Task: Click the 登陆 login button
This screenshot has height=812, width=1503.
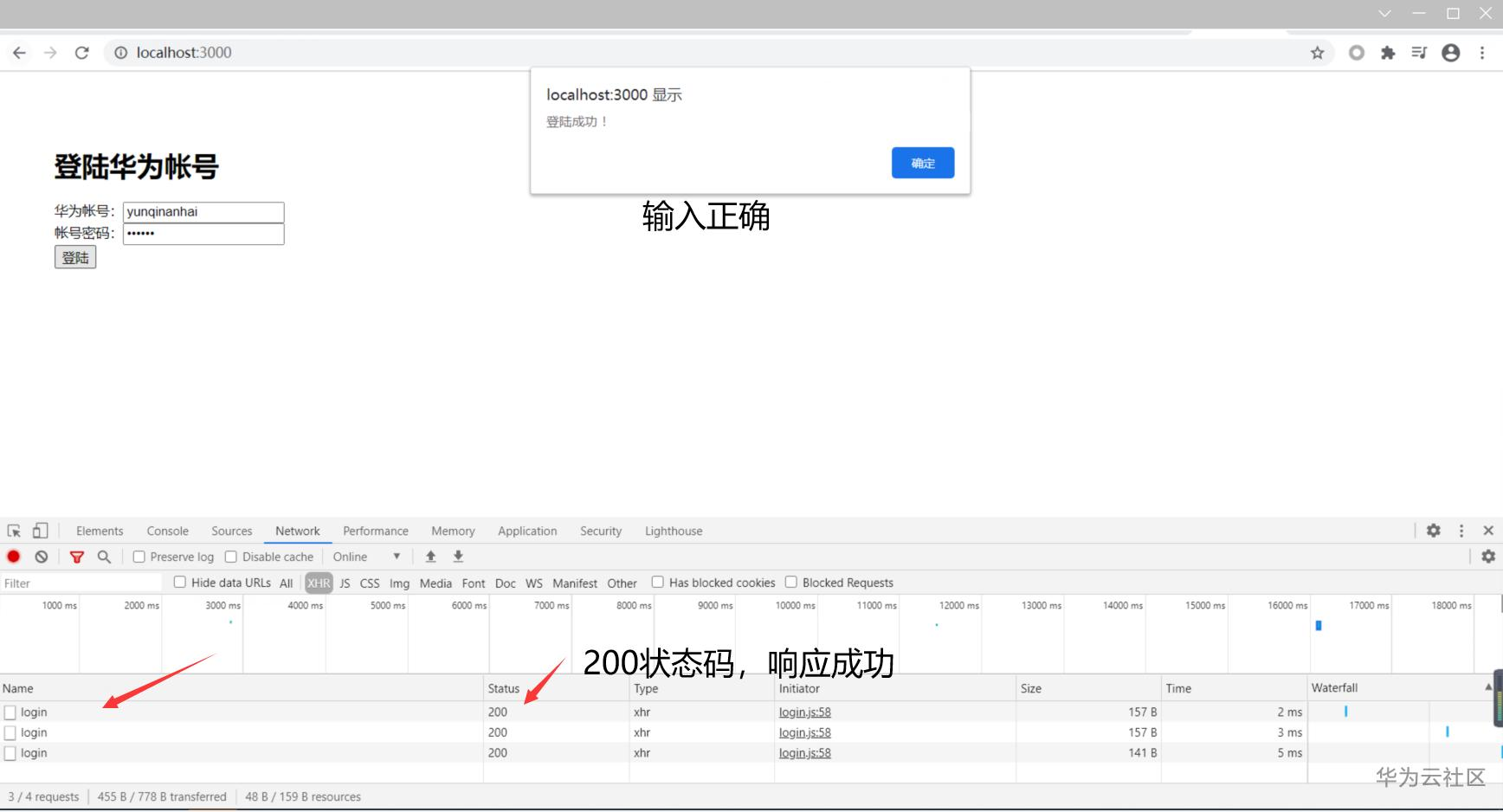Action: (75, 257)
